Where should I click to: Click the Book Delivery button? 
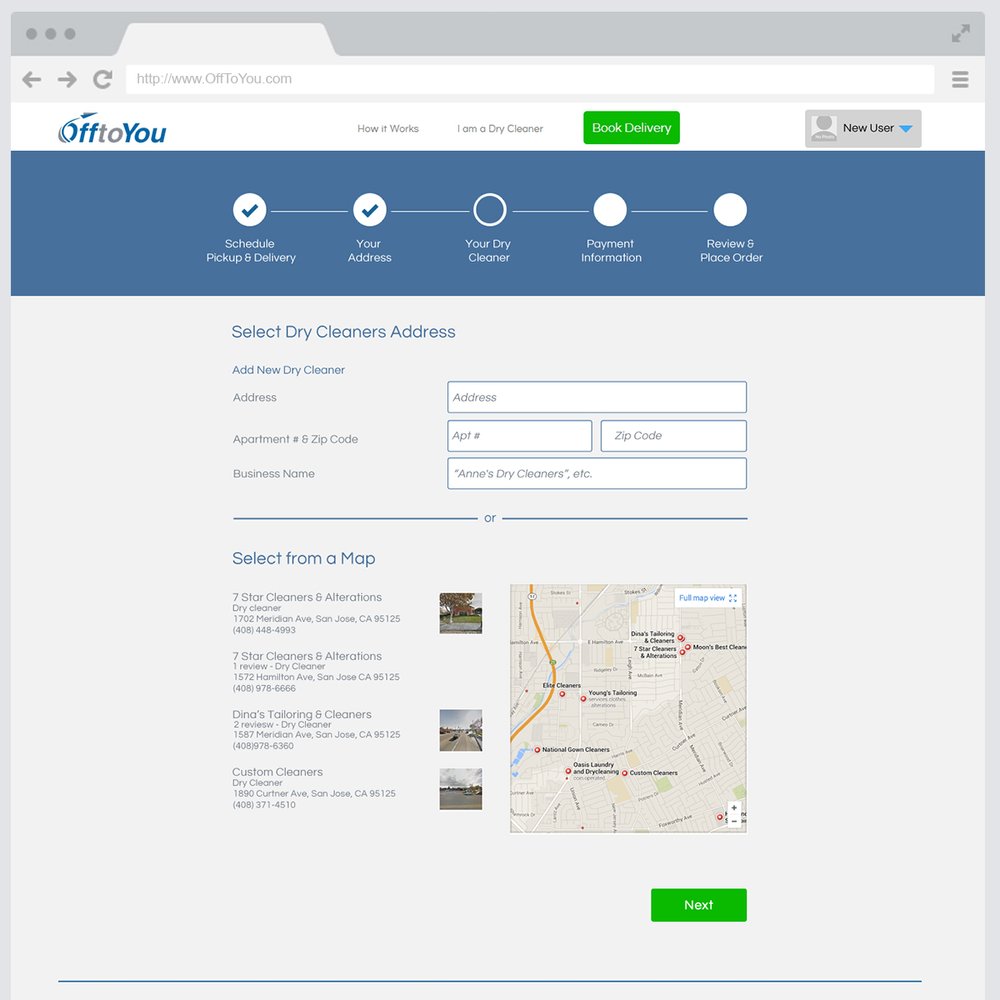[631, 128]
